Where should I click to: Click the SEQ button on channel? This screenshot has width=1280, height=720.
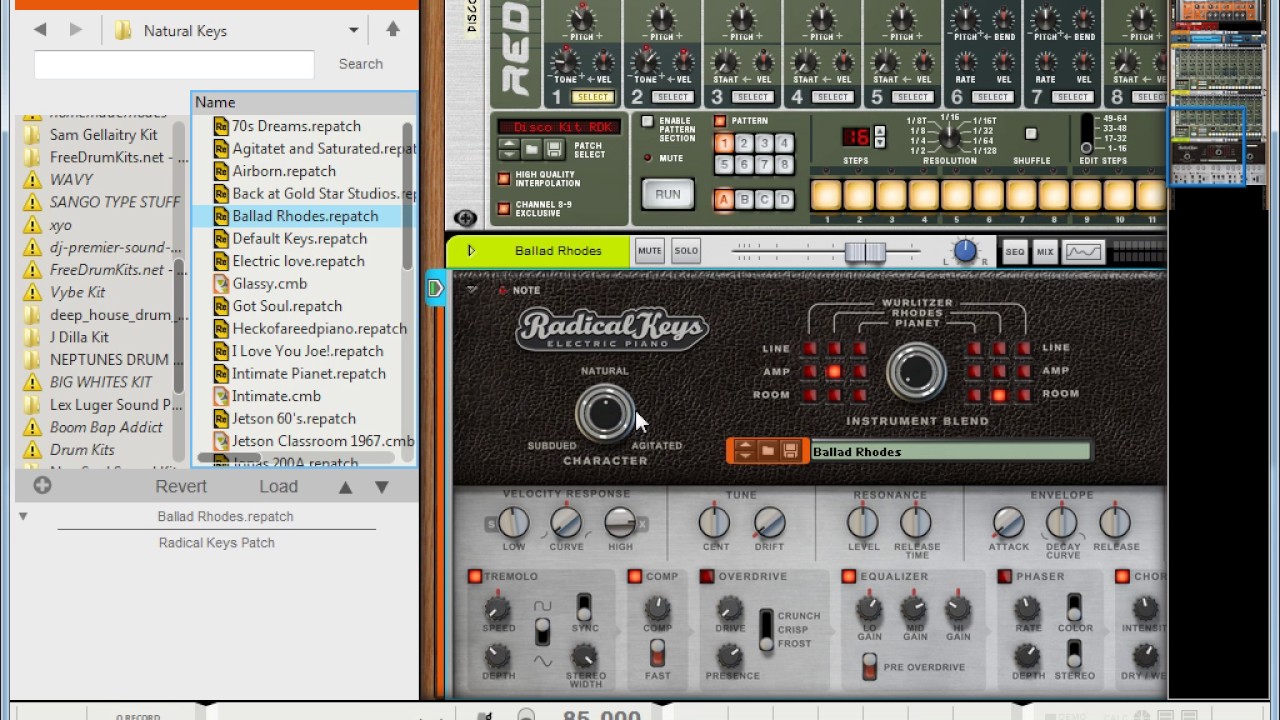coord(1014,252)
